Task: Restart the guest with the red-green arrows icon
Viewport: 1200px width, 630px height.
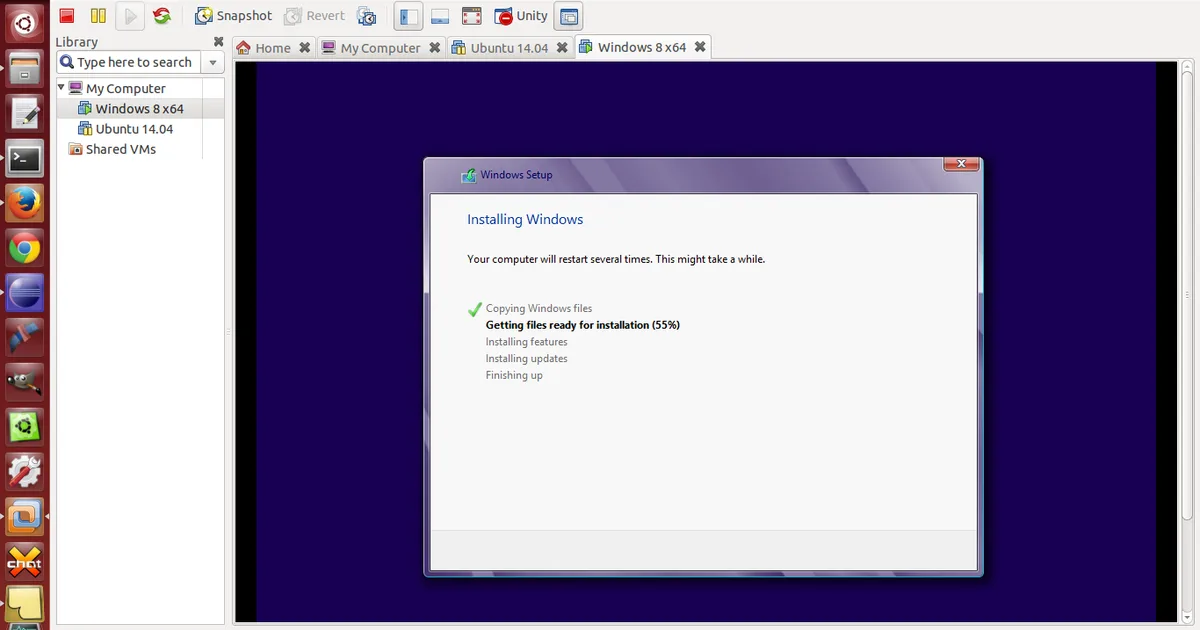Action: click(162, 16)
